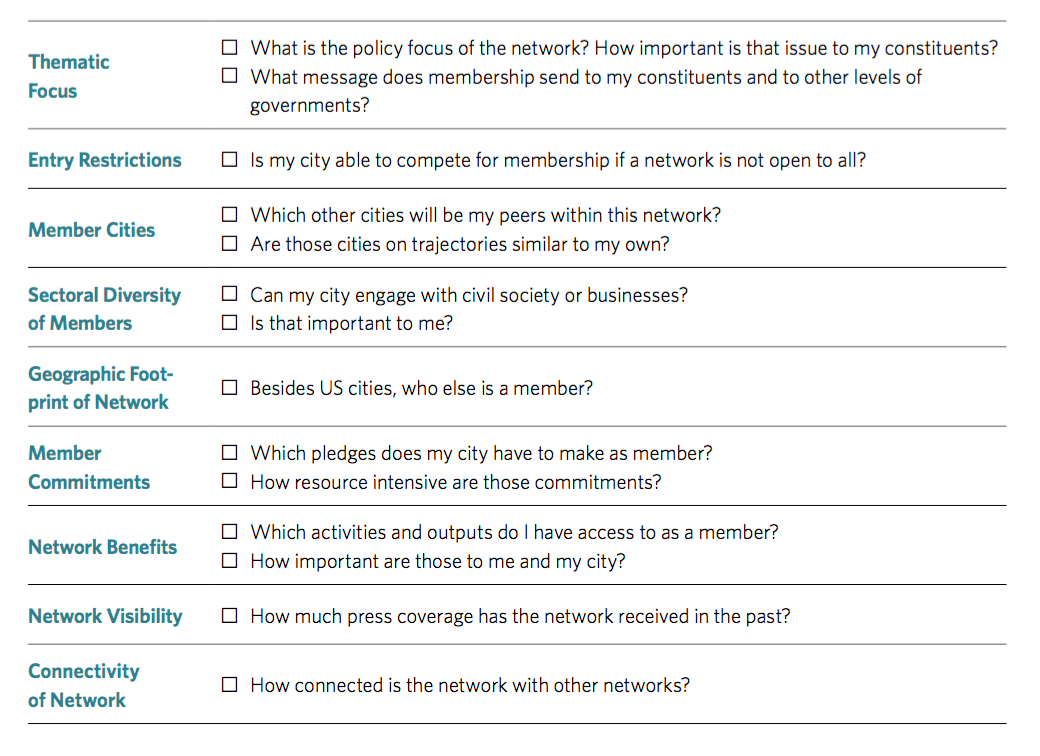Select the Thematic Focus heading
Viewport: 1040px width, 756px height.
[69, 76]
